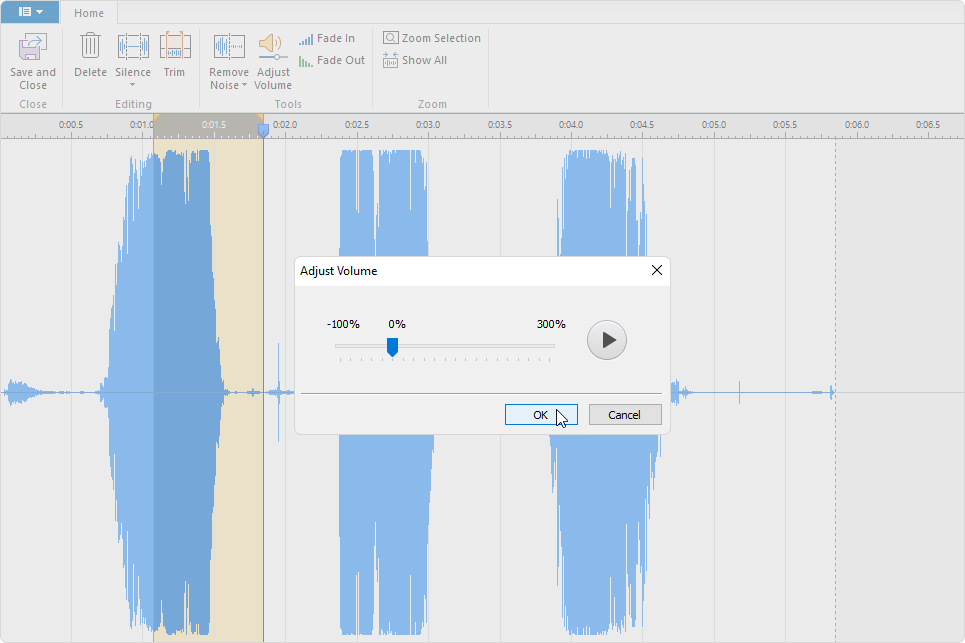Image resolution: width=965 pixels, height=643 pixels.
Task: Click the Trim tool icon
Action: [x=175, y=46]
